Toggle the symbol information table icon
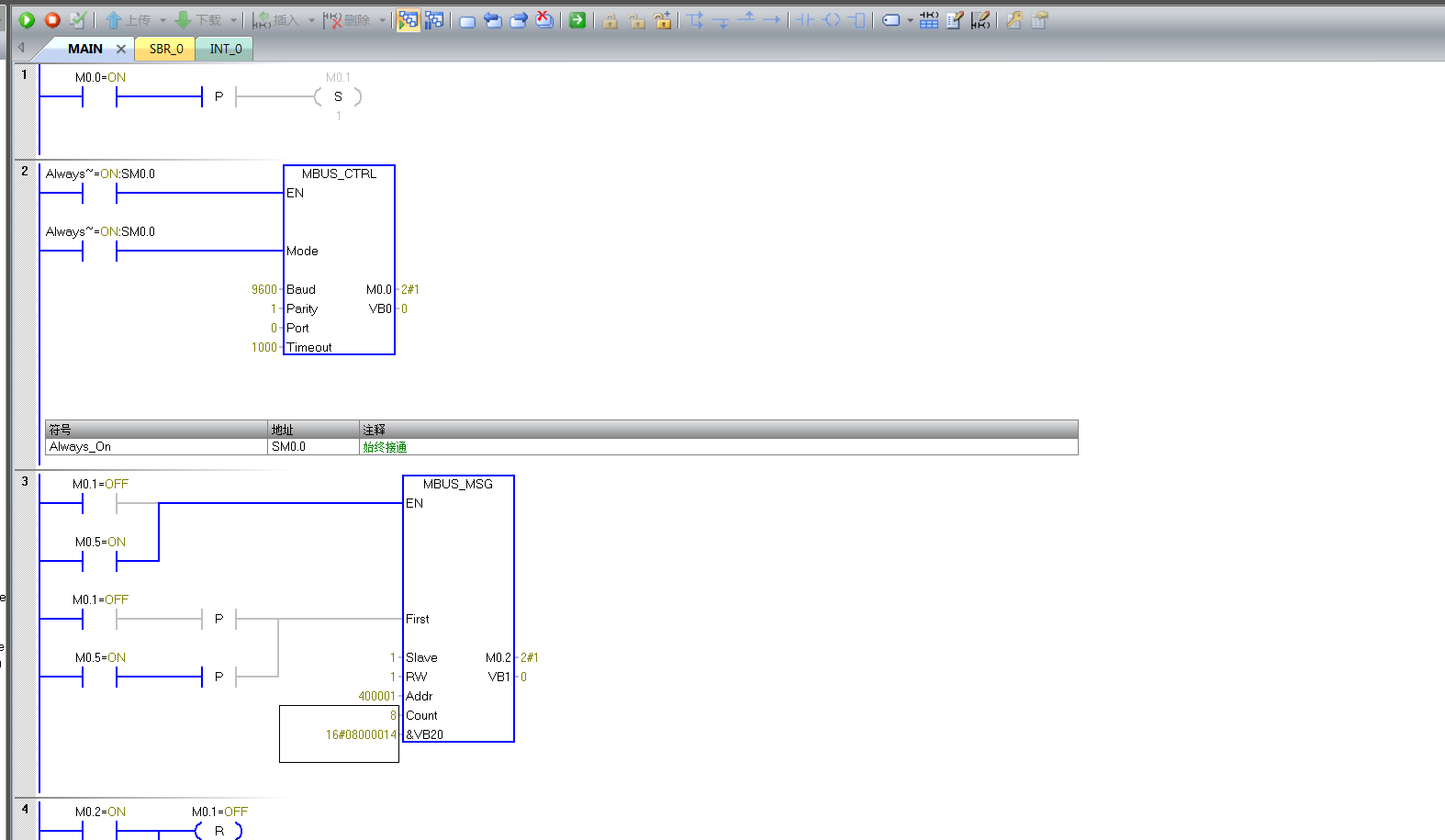 coord(929,19)
